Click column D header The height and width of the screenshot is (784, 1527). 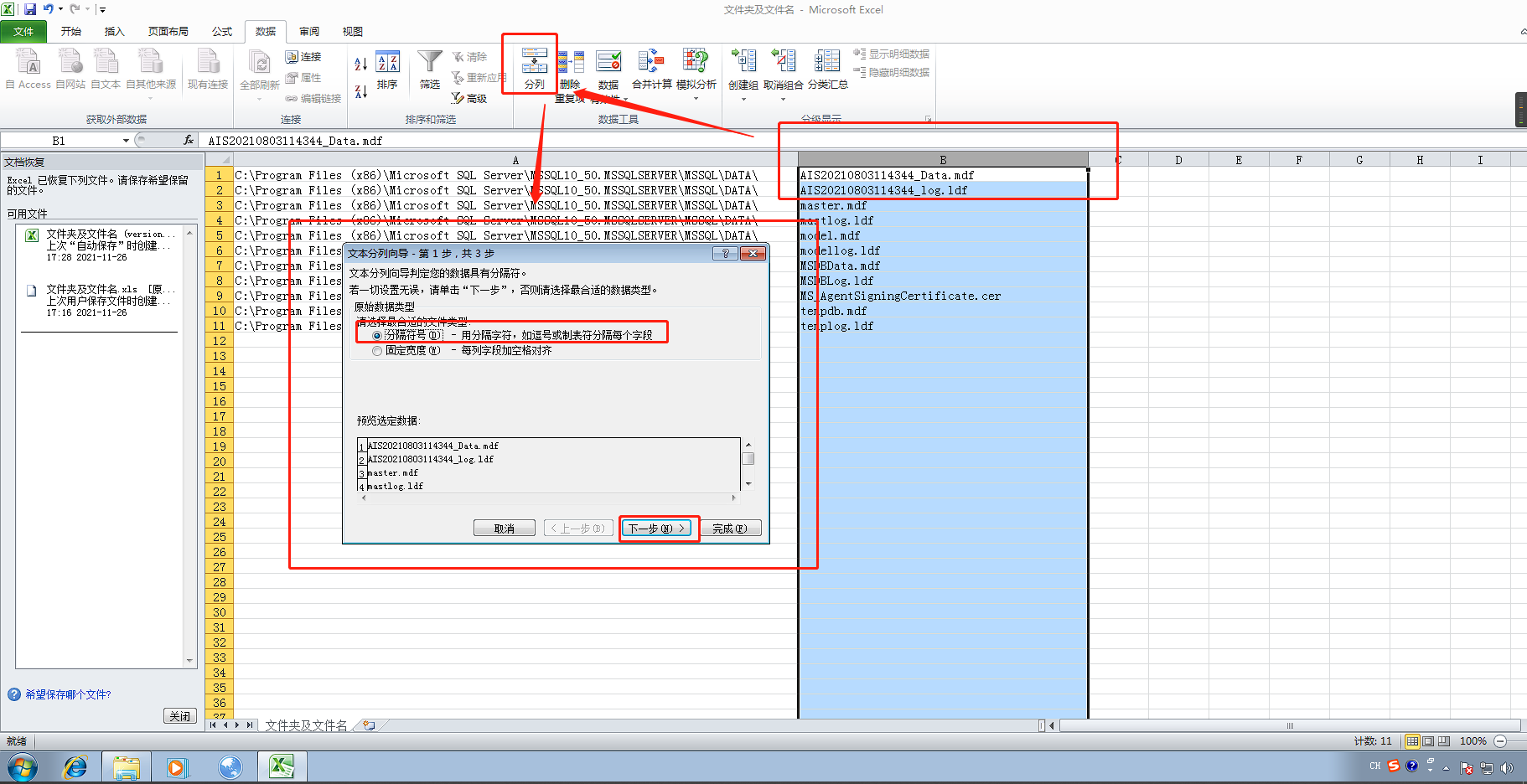(1178, 159)
